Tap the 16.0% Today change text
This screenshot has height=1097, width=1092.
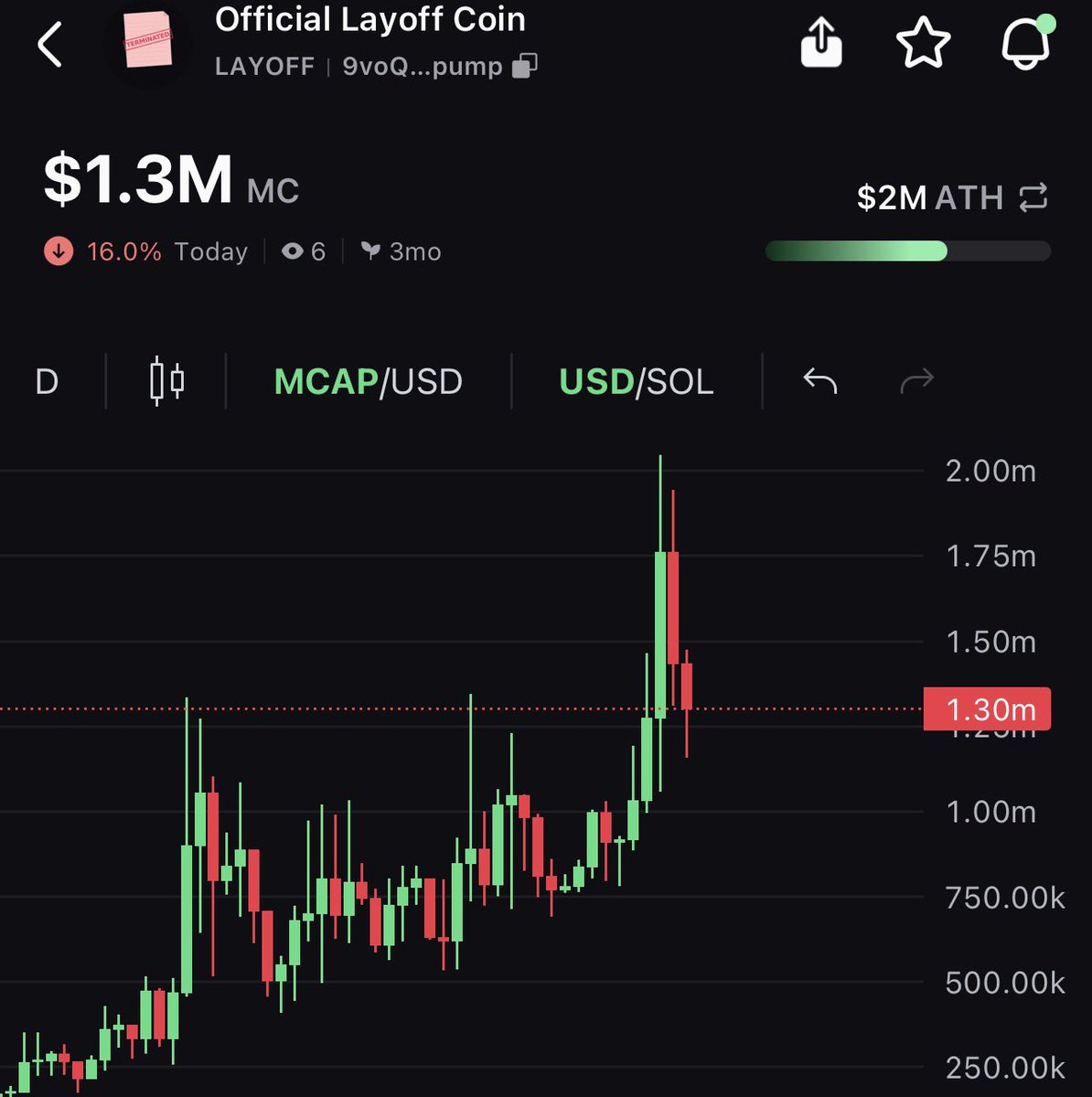[167, 251]
